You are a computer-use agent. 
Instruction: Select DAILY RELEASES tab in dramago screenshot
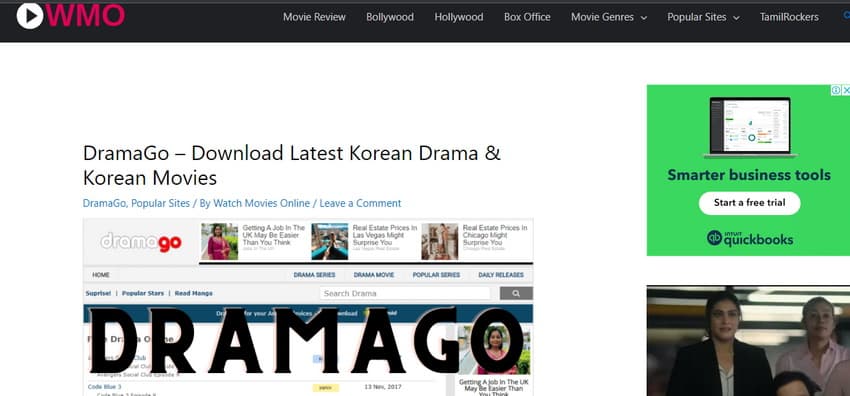(501, 275)
